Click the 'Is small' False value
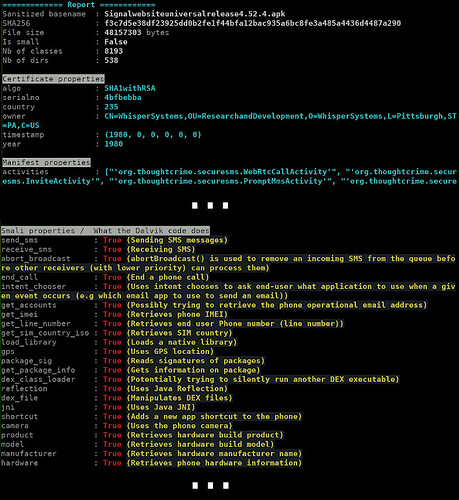459x500 pixels. point(116,42)
